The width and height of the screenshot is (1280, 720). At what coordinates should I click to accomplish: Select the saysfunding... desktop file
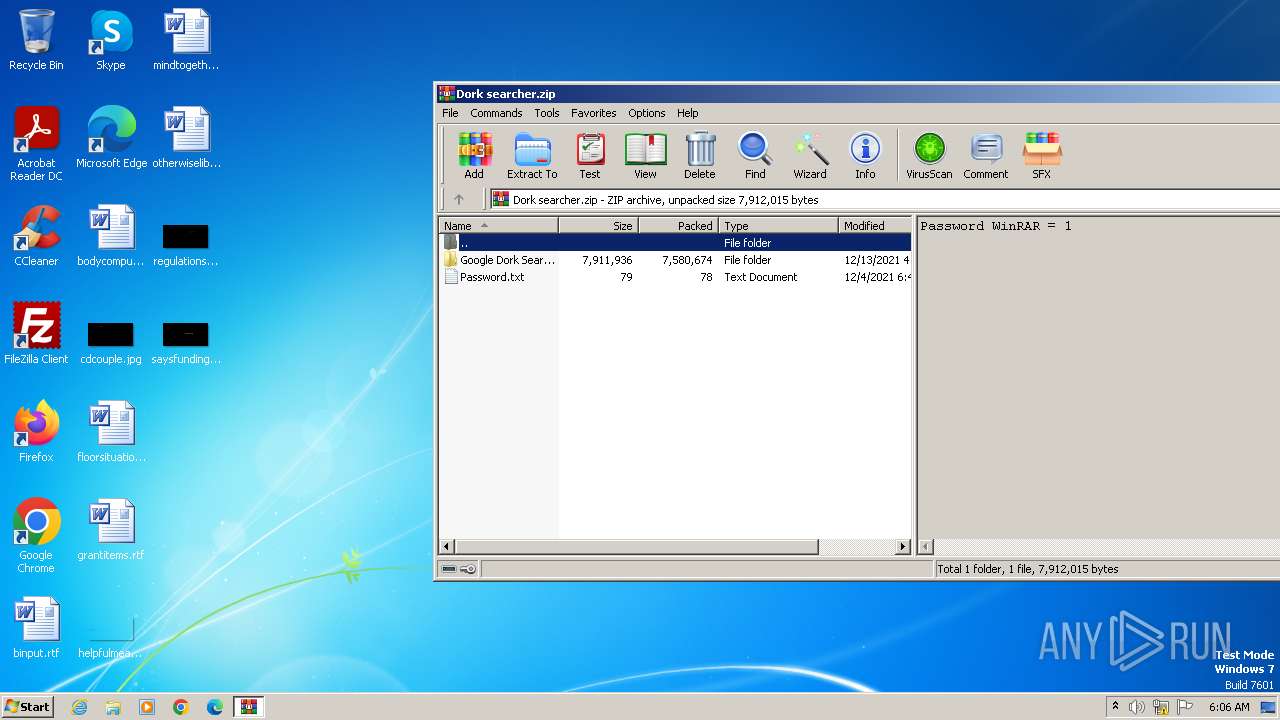click(x=186, y=342)
